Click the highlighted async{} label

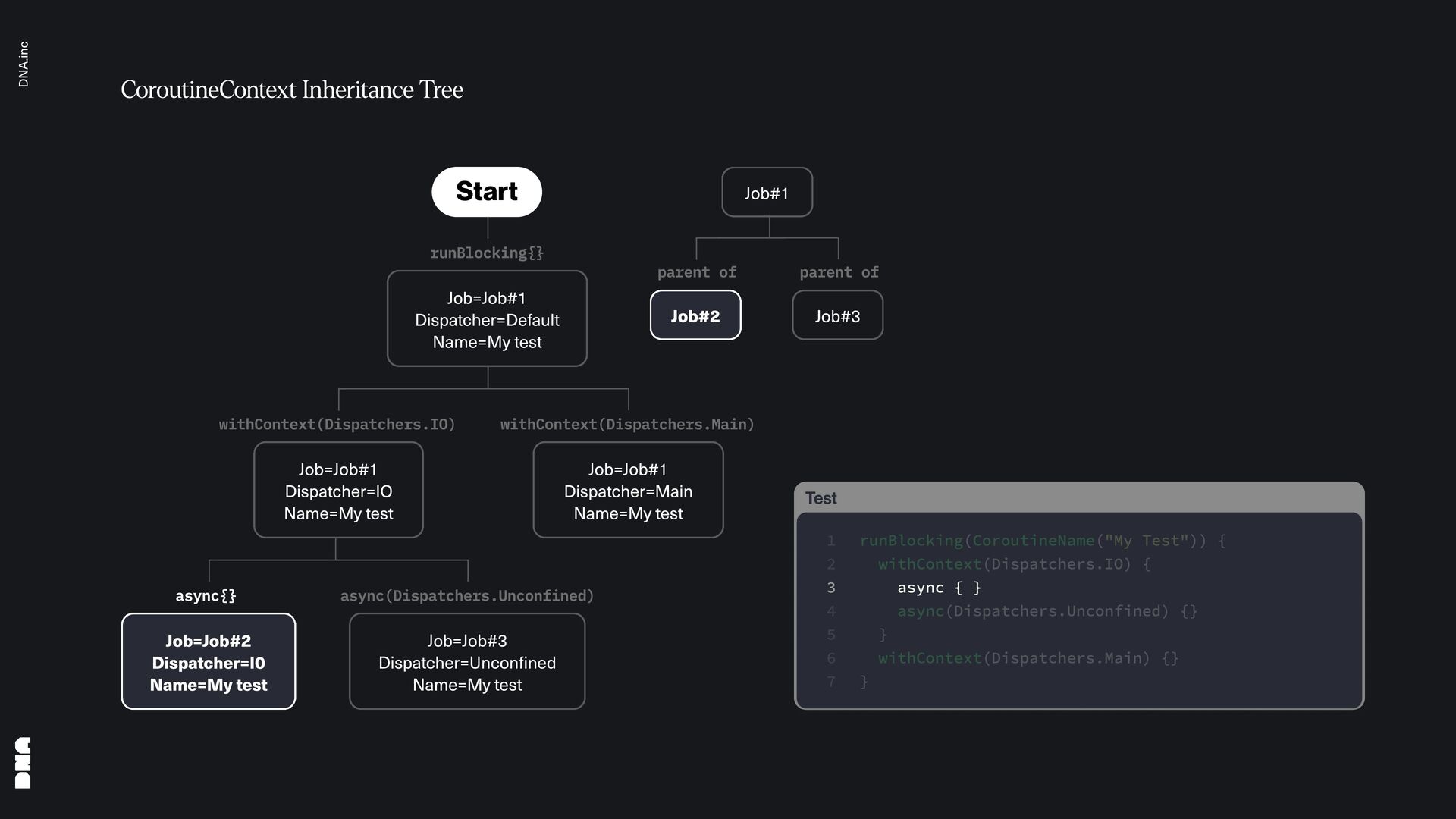click(x=206, y=596)
